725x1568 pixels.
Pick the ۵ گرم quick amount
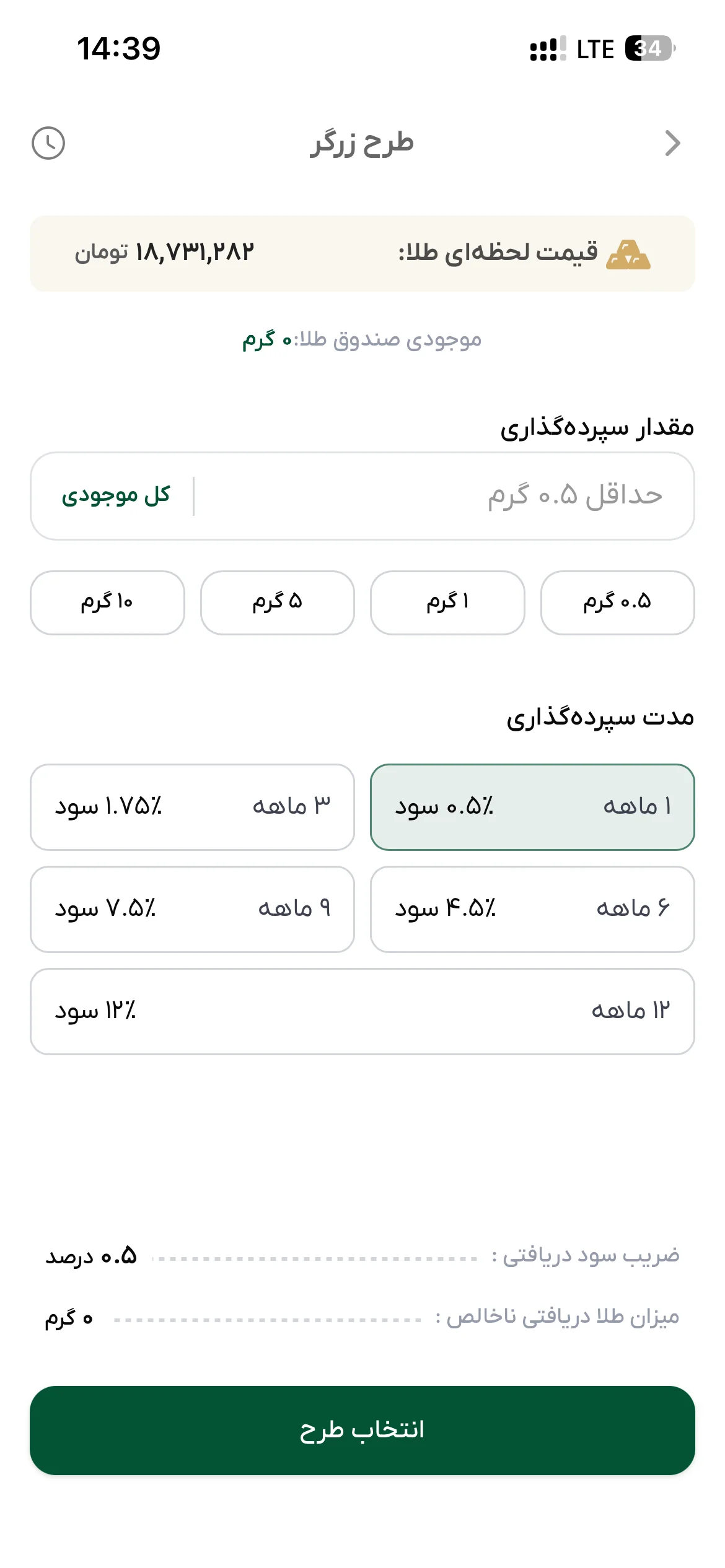click(x=278, y=603)
